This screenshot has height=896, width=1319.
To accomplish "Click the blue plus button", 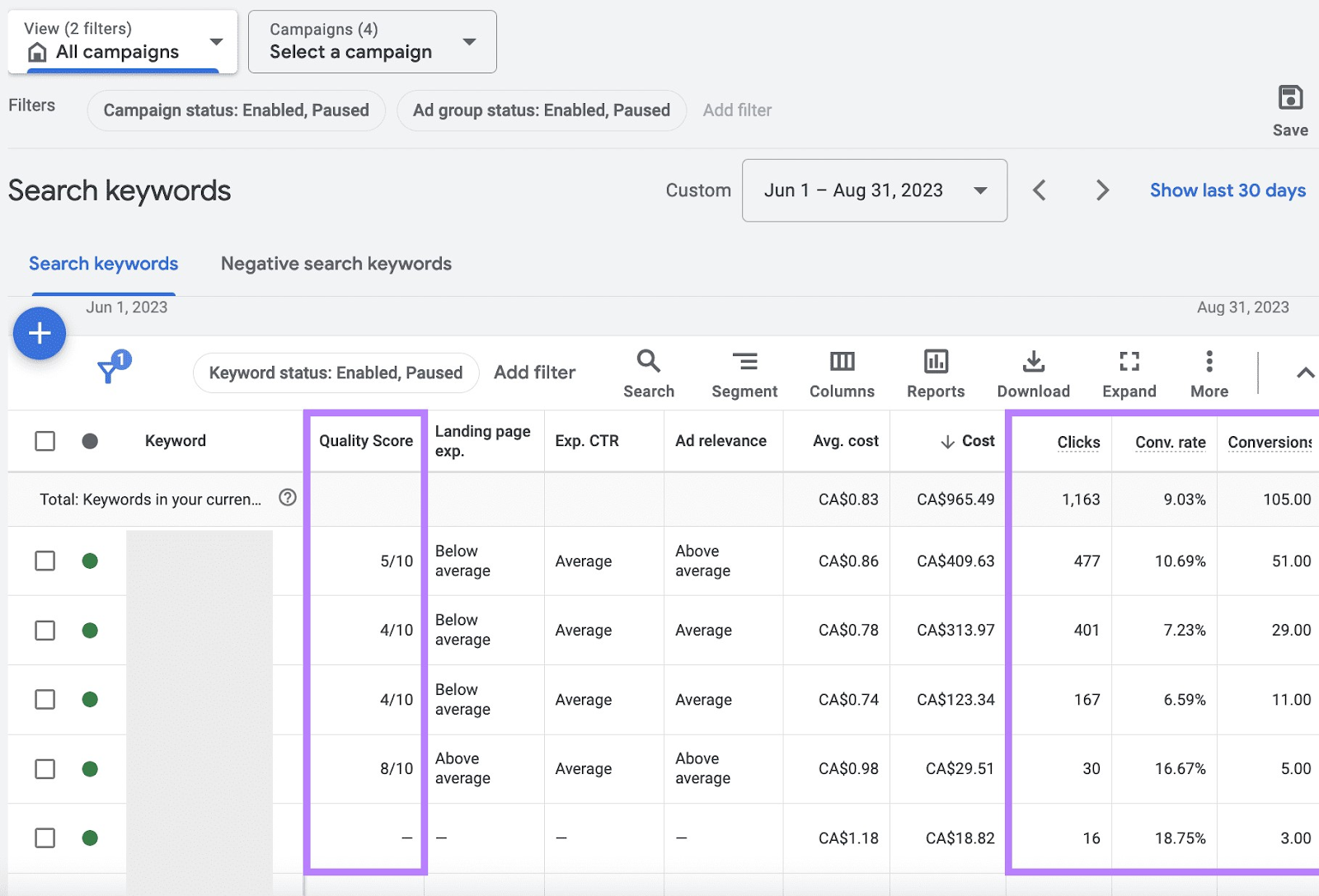I will click(x=39, y=333).
